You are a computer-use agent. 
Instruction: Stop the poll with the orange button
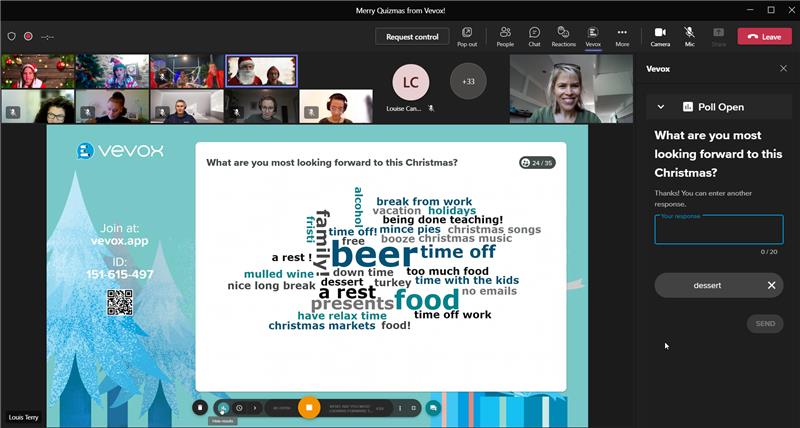pyautogui.click(x=309, y=408)
